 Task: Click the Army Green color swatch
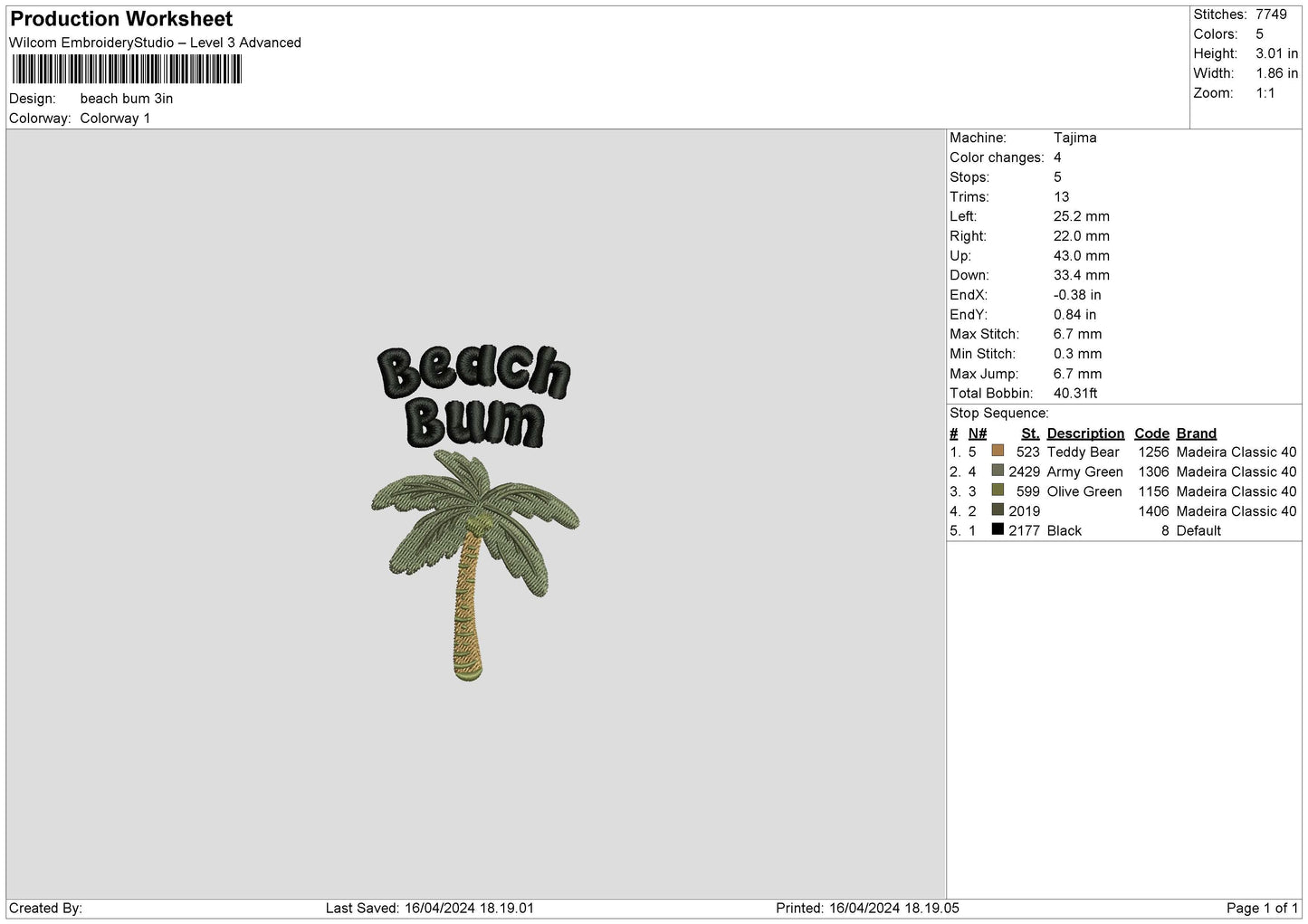click(998, 471)
